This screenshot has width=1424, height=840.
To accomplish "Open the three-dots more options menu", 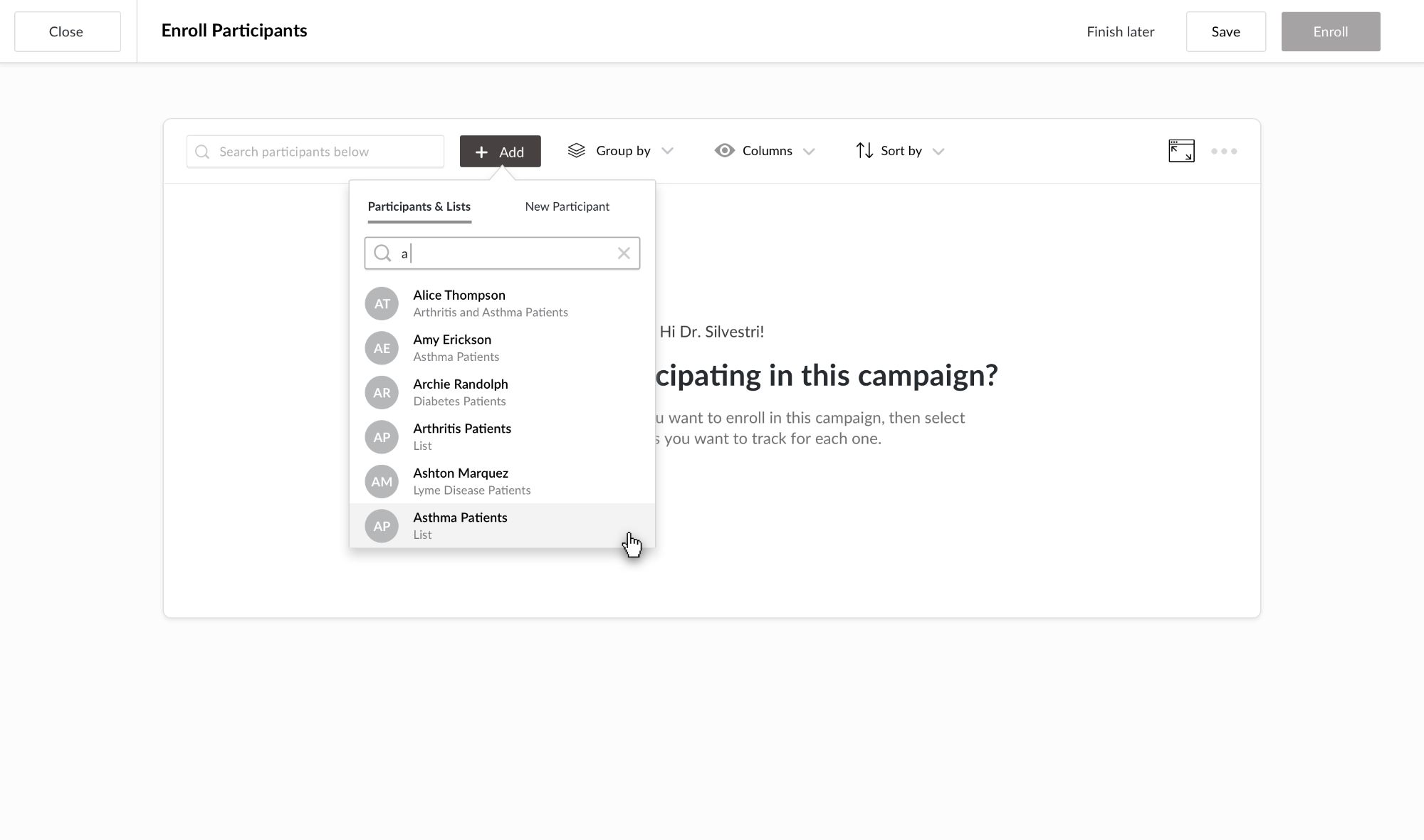I will click(1224, 151).
